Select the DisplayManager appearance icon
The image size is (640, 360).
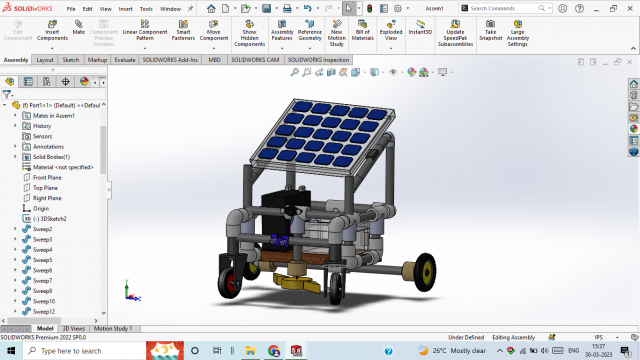point(84,82)
